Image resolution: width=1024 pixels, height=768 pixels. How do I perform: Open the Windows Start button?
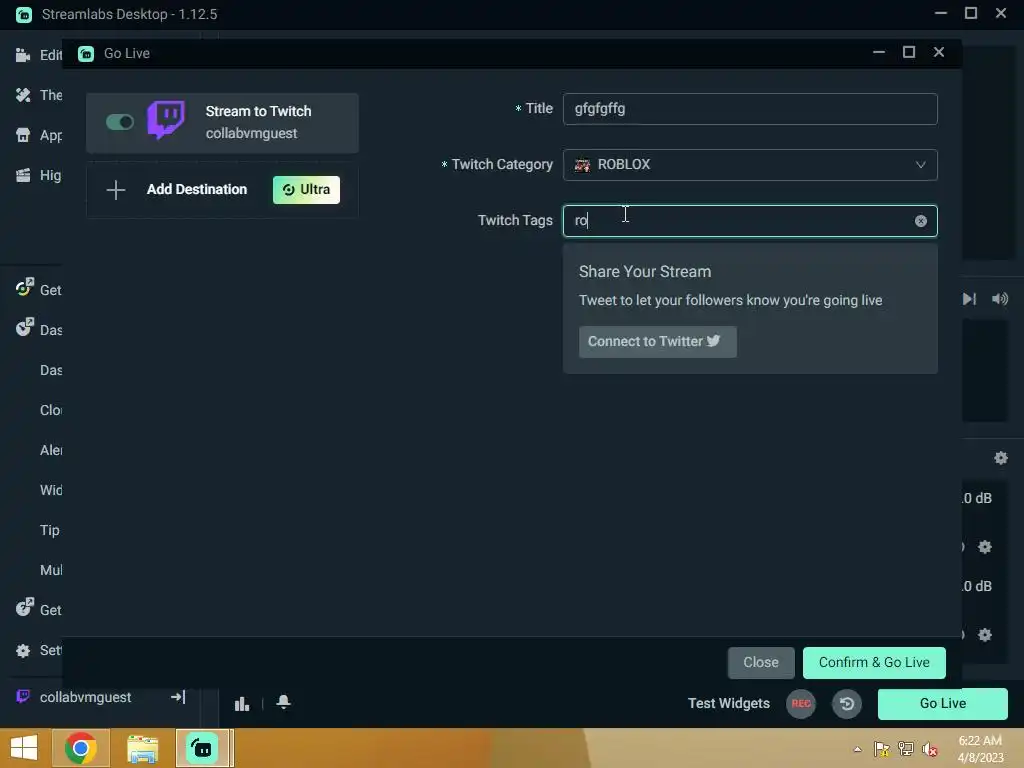point(24,748)
